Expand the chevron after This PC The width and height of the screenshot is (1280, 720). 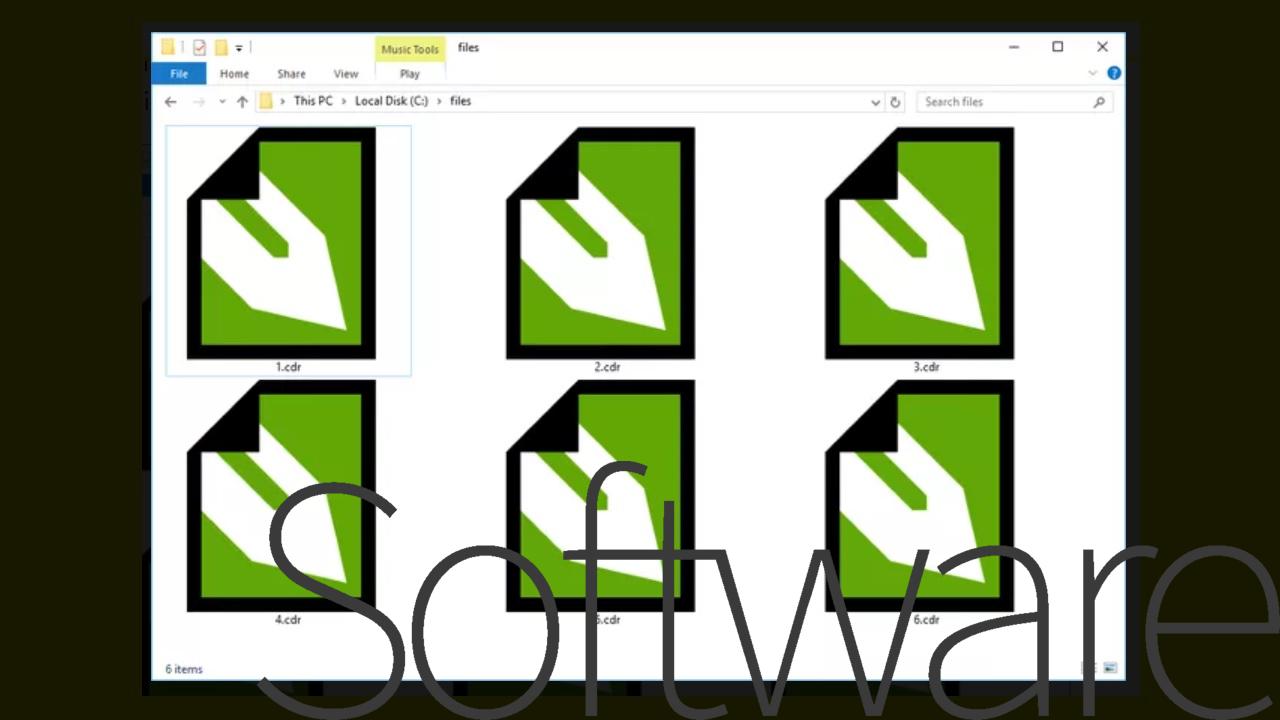point(344,101)
